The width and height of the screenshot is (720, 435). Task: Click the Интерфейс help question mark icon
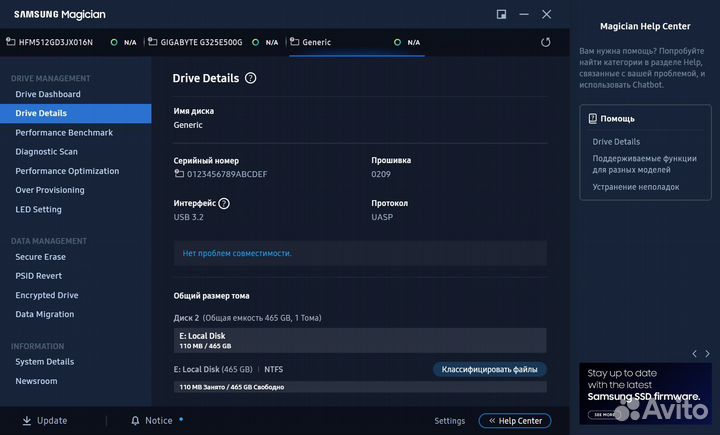pos(224,203)
